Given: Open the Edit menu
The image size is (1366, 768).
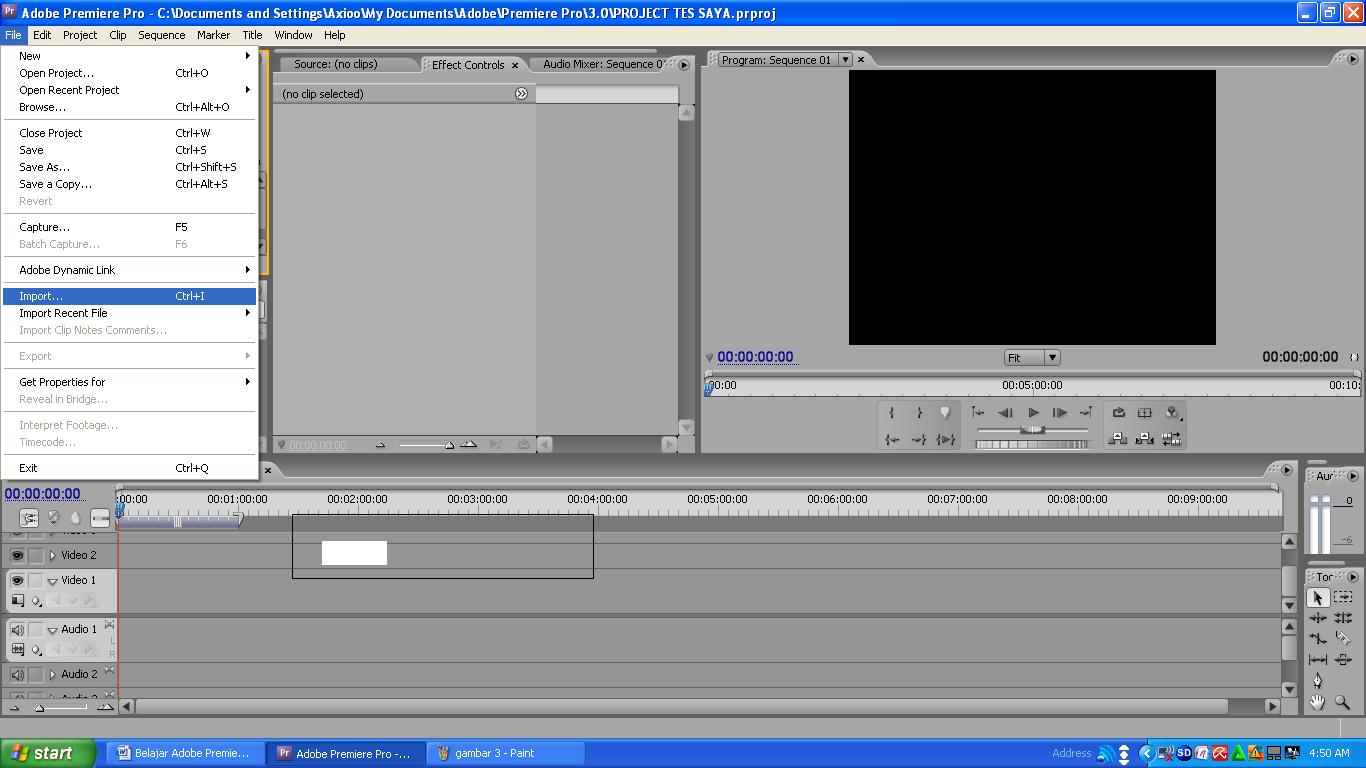Looking at the screenshot, I should click(42, 35).
